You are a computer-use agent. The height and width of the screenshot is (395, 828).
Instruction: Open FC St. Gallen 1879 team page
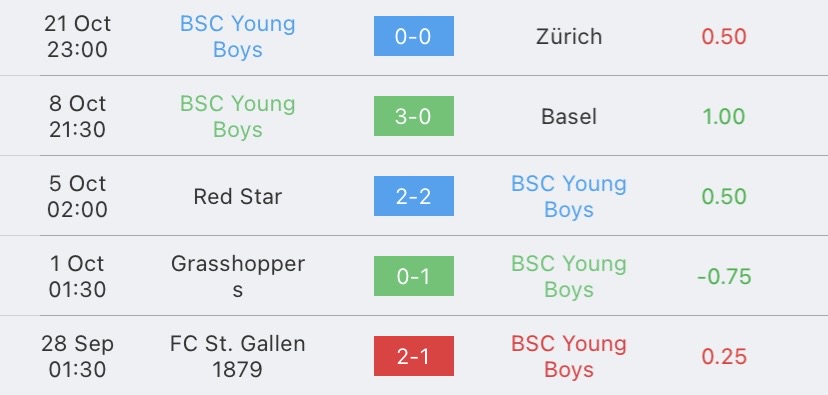click(x=238, y=356)
